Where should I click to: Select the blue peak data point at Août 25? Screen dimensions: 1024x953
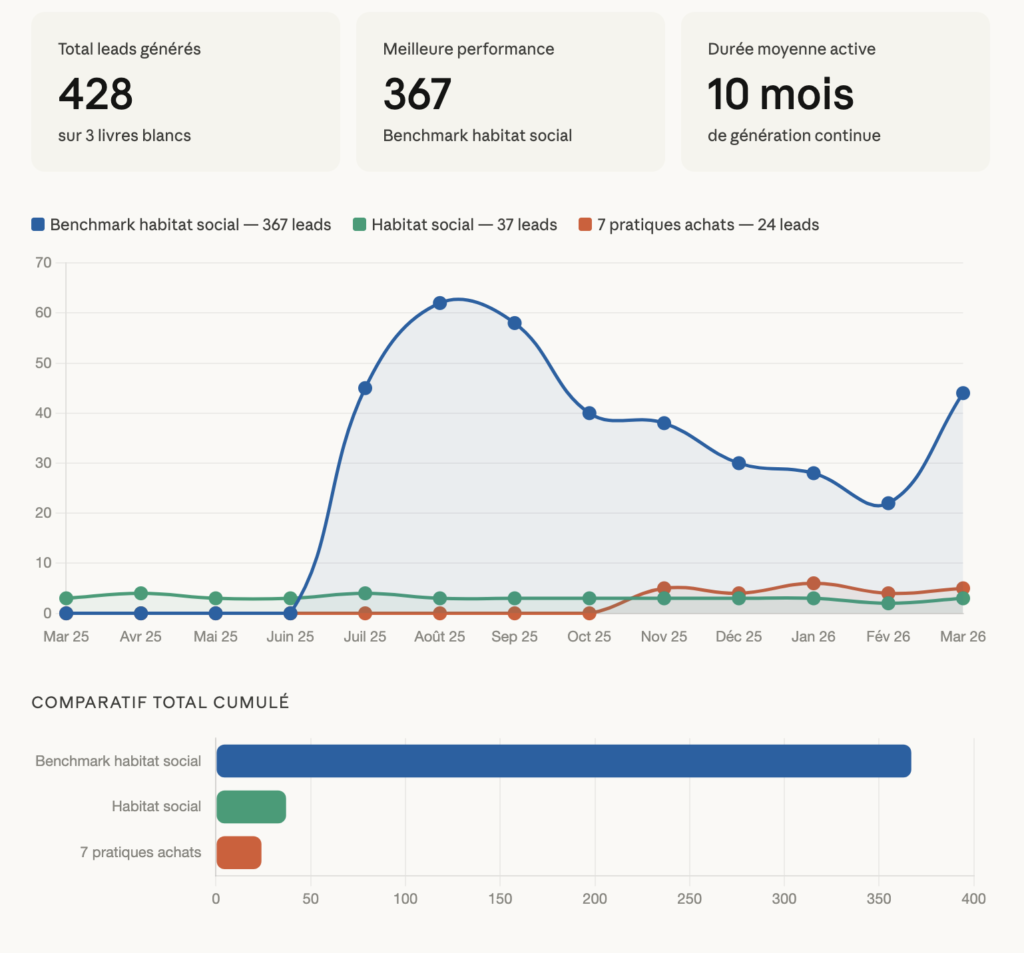440,303
